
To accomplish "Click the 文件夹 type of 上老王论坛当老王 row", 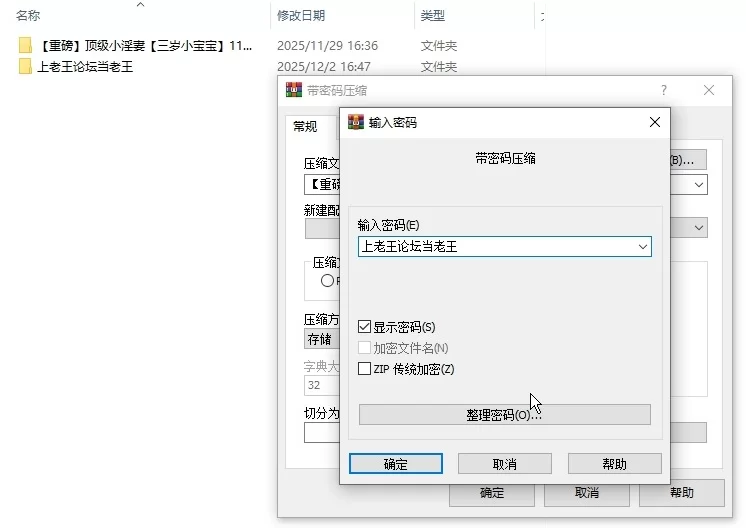I will 439,67.
